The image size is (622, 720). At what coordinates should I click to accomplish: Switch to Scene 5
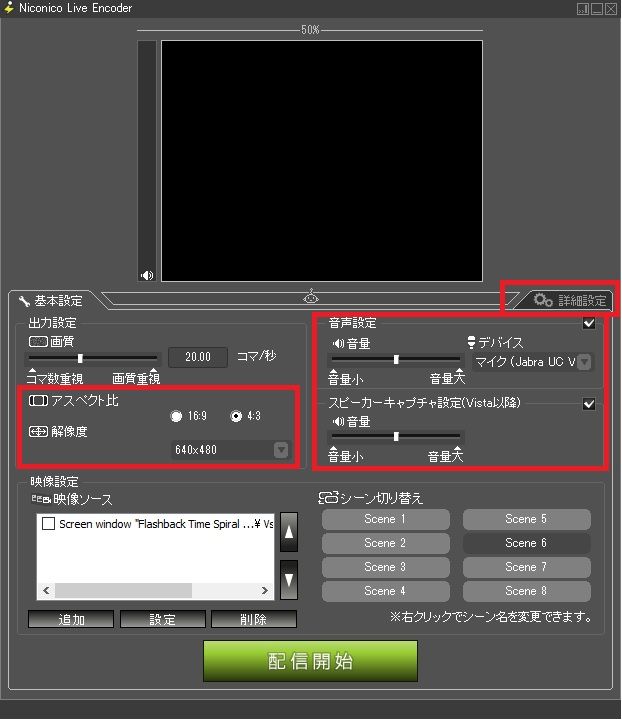click(x=527, y=519)
